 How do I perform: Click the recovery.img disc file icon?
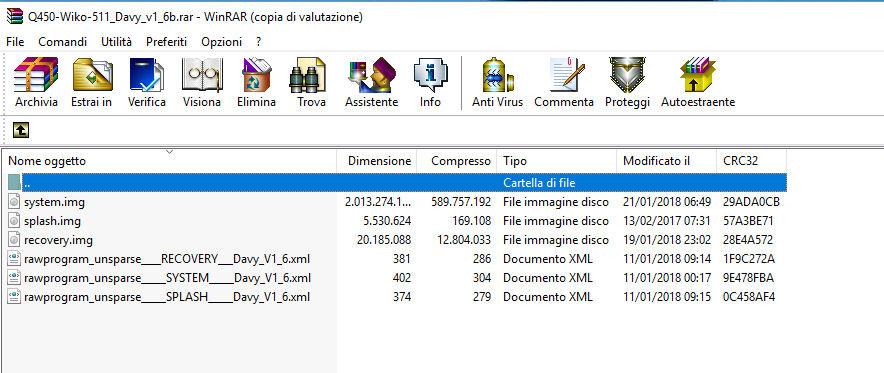click(15, 240)
